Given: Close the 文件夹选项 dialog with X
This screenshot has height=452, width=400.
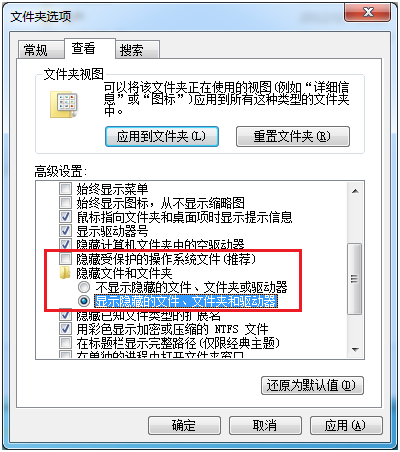Looking at the screenshot, I should pos(368,13).
